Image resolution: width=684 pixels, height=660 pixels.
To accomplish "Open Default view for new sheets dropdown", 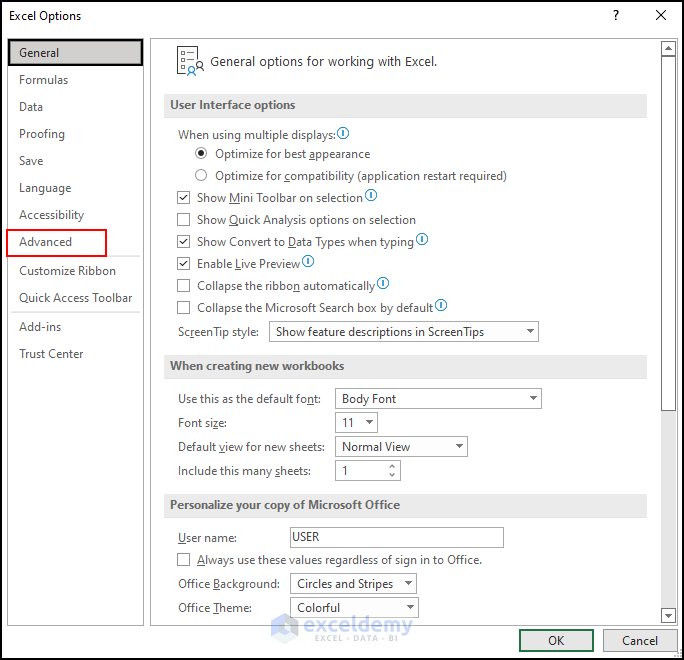I will pyautogui.click(x=401, y=447).
